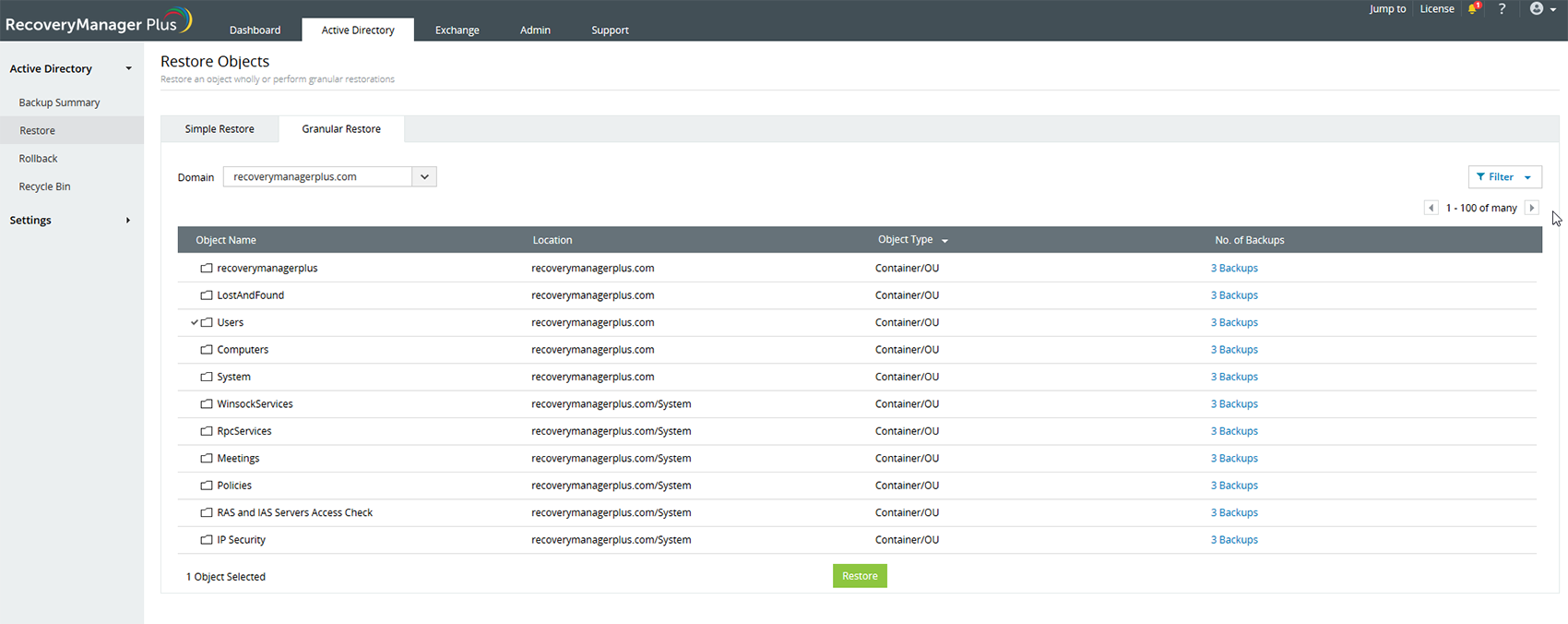
Task: Open 3 Backups for LostAndFound row
Action: (1234, 295)
